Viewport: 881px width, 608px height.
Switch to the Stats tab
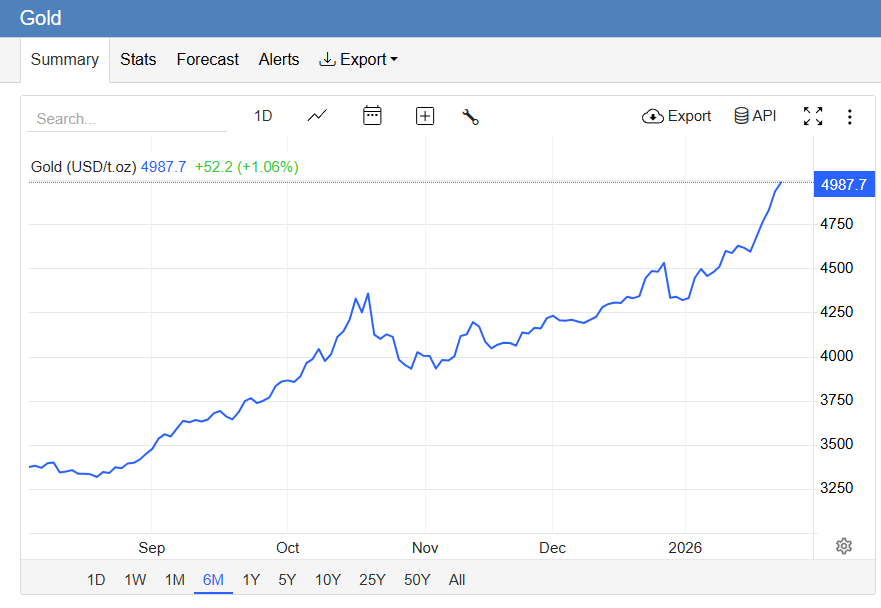tap(138, 60)
